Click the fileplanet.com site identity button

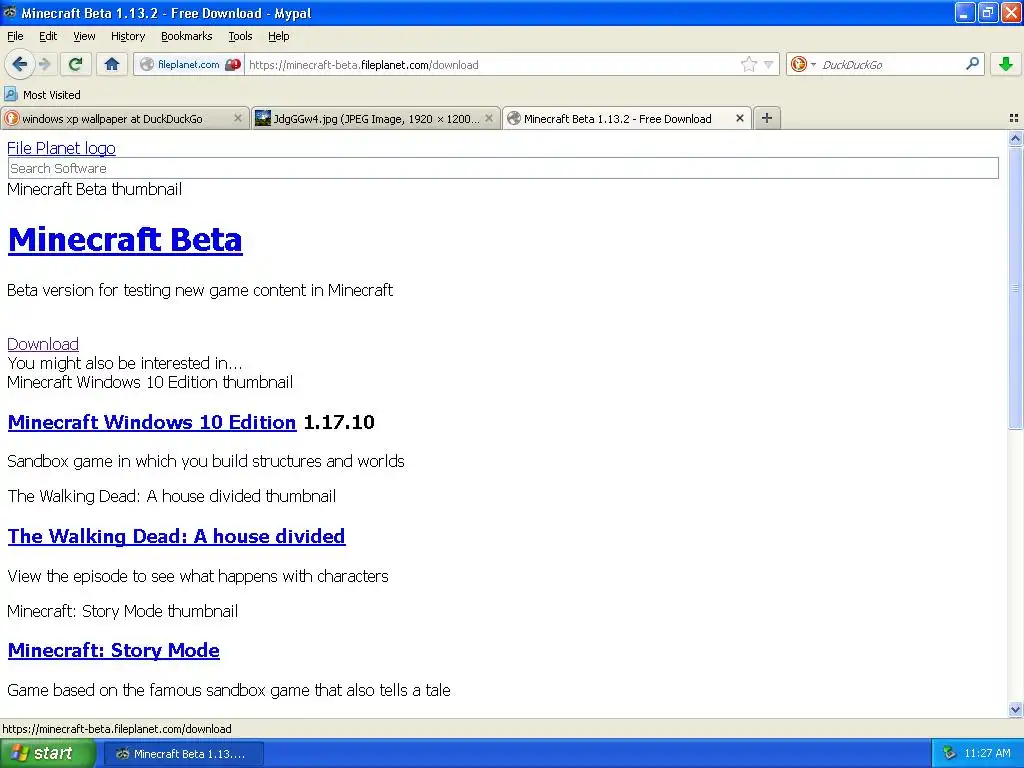click(x=189, y=64)
